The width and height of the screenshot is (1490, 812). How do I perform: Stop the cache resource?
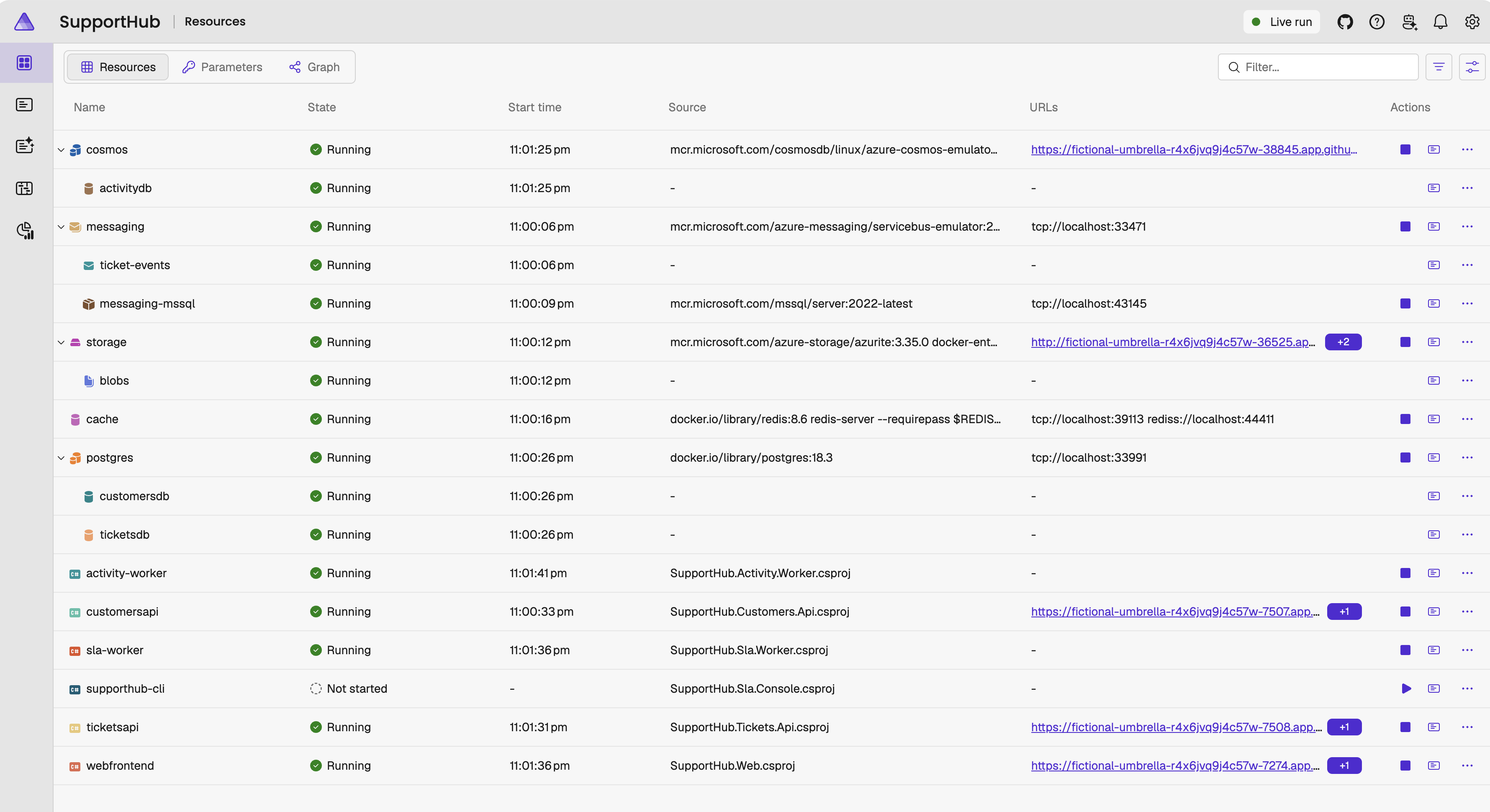pyautogui.click(x=1405, y=419)
